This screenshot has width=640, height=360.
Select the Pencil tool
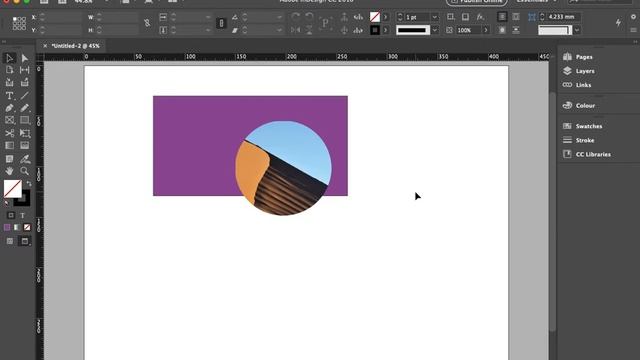(x=24, y=108)
